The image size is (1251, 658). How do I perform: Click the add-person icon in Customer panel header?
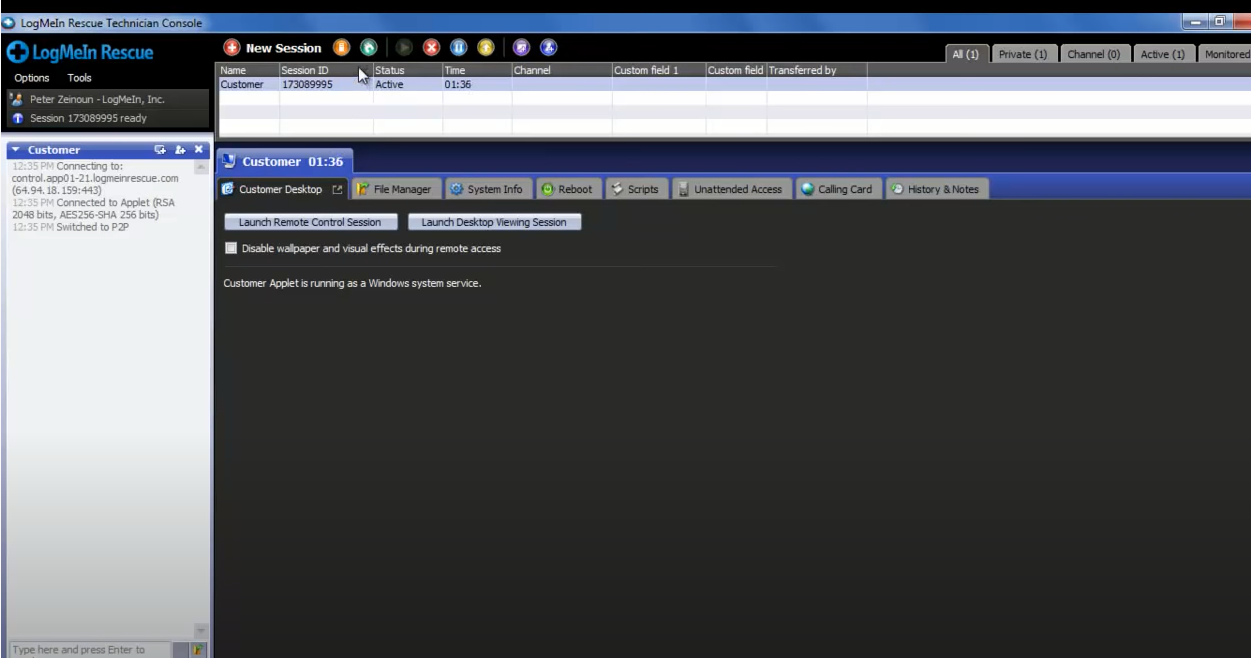[x=180, y=149]
